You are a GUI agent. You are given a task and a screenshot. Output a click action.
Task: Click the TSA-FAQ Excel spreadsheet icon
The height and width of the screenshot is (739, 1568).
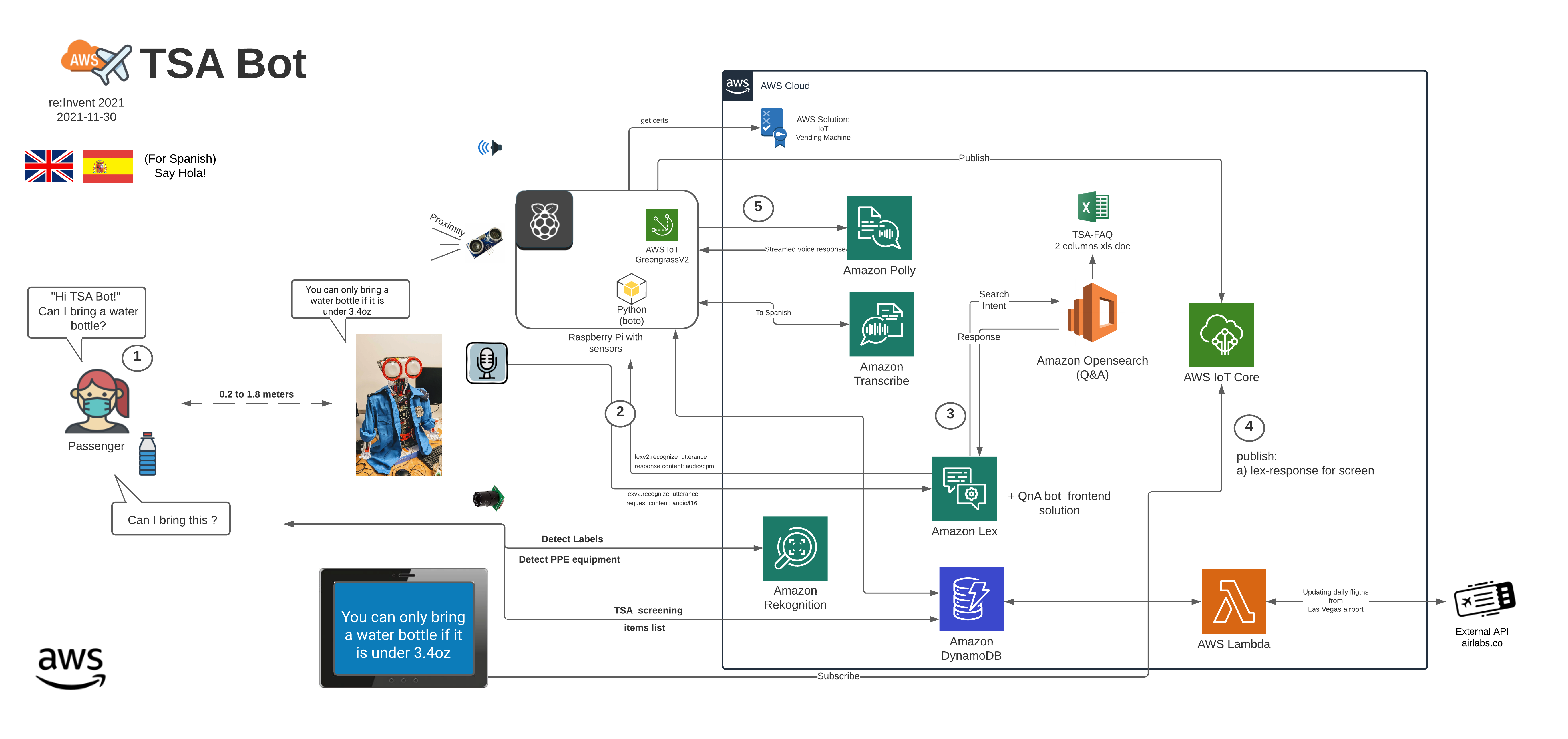pos(1093,207)
